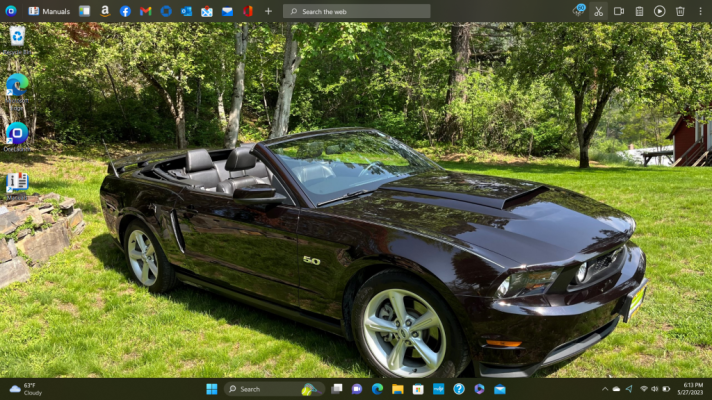Select the scissors screenshot tool

pyautogui.click(x=598, y=11)
